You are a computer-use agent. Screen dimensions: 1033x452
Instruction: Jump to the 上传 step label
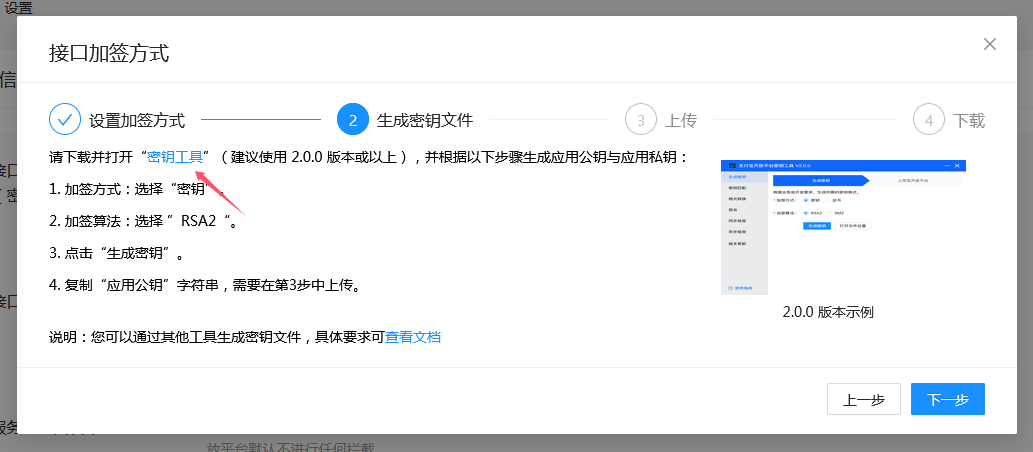click(x=681, y=121)
